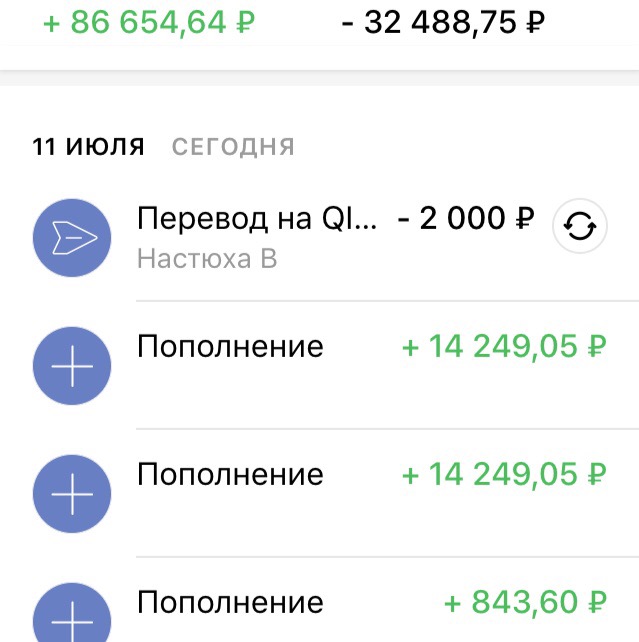Tap the paper plane transfer icon
The height and width of the screenshot is (642, 639).
(72, 238)
